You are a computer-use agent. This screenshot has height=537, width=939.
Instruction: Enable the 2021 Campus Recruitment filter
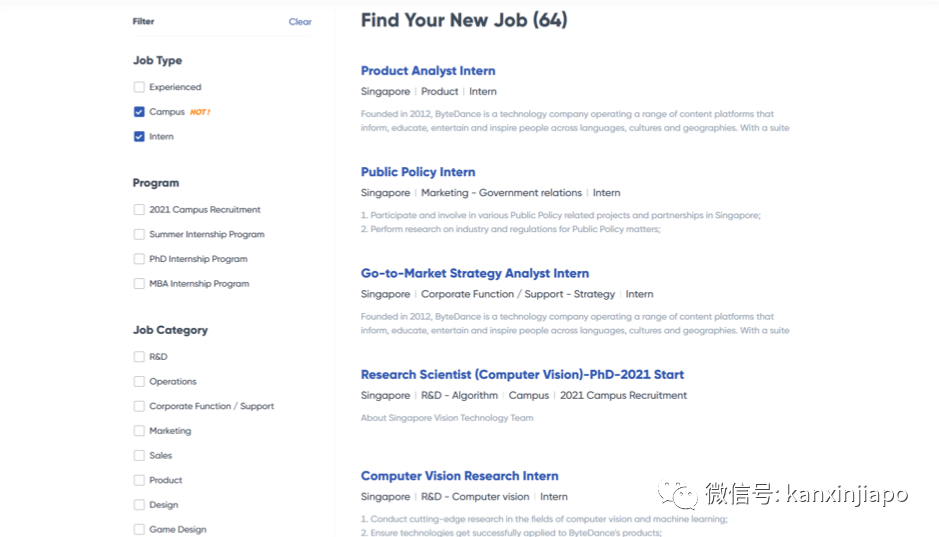(139, 210)
